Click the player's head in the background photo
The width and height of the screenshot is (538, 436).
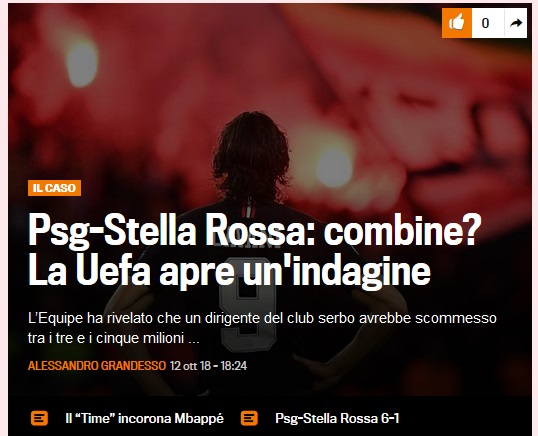(252, 156)
